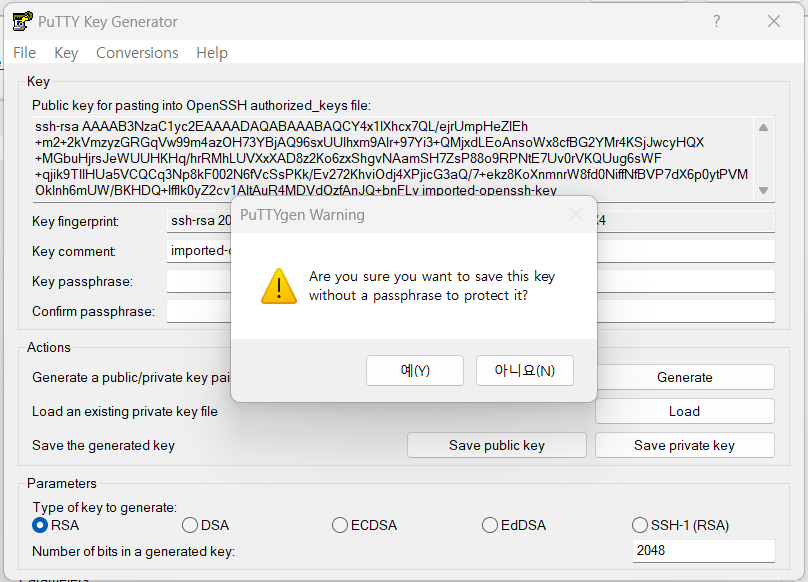This screenshot has width=808, height=582.
Task: Click the 'Type of key to generate:' label
Action: click(x=105, y=507)
